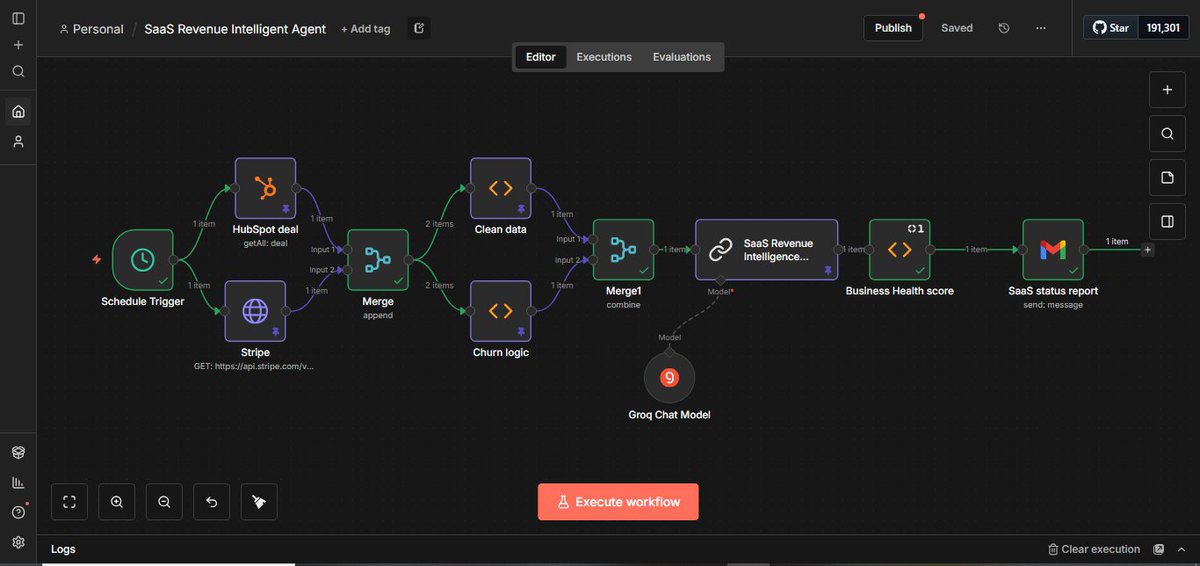Tidy up the workflow with broom icon
Viewport: 1200px width, 566px height.
[x=259, y=502]
